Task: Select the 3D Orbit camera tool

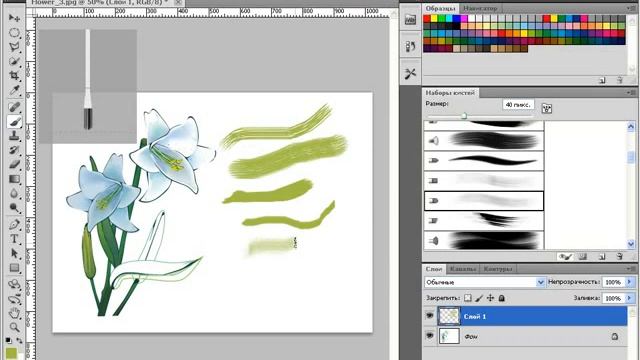Action: [14, 299]
